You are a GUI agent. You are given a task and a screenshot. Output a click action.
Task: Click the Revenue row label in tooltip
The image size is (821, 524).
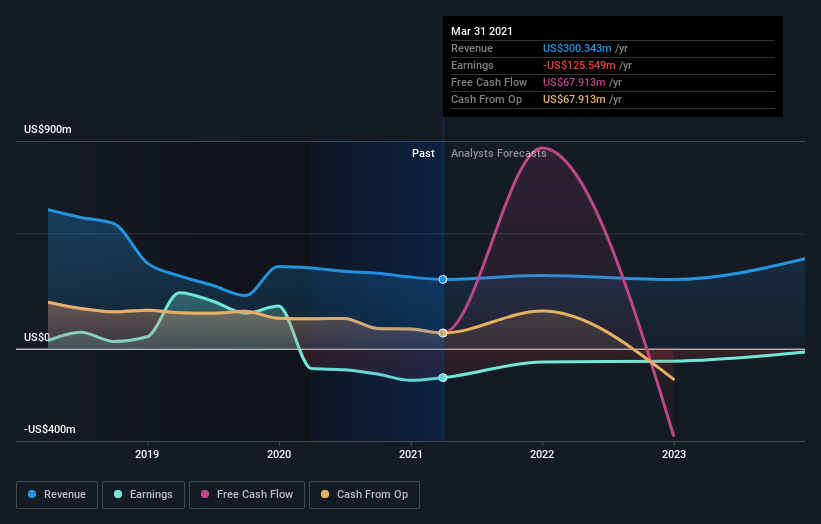pos(472,48)
